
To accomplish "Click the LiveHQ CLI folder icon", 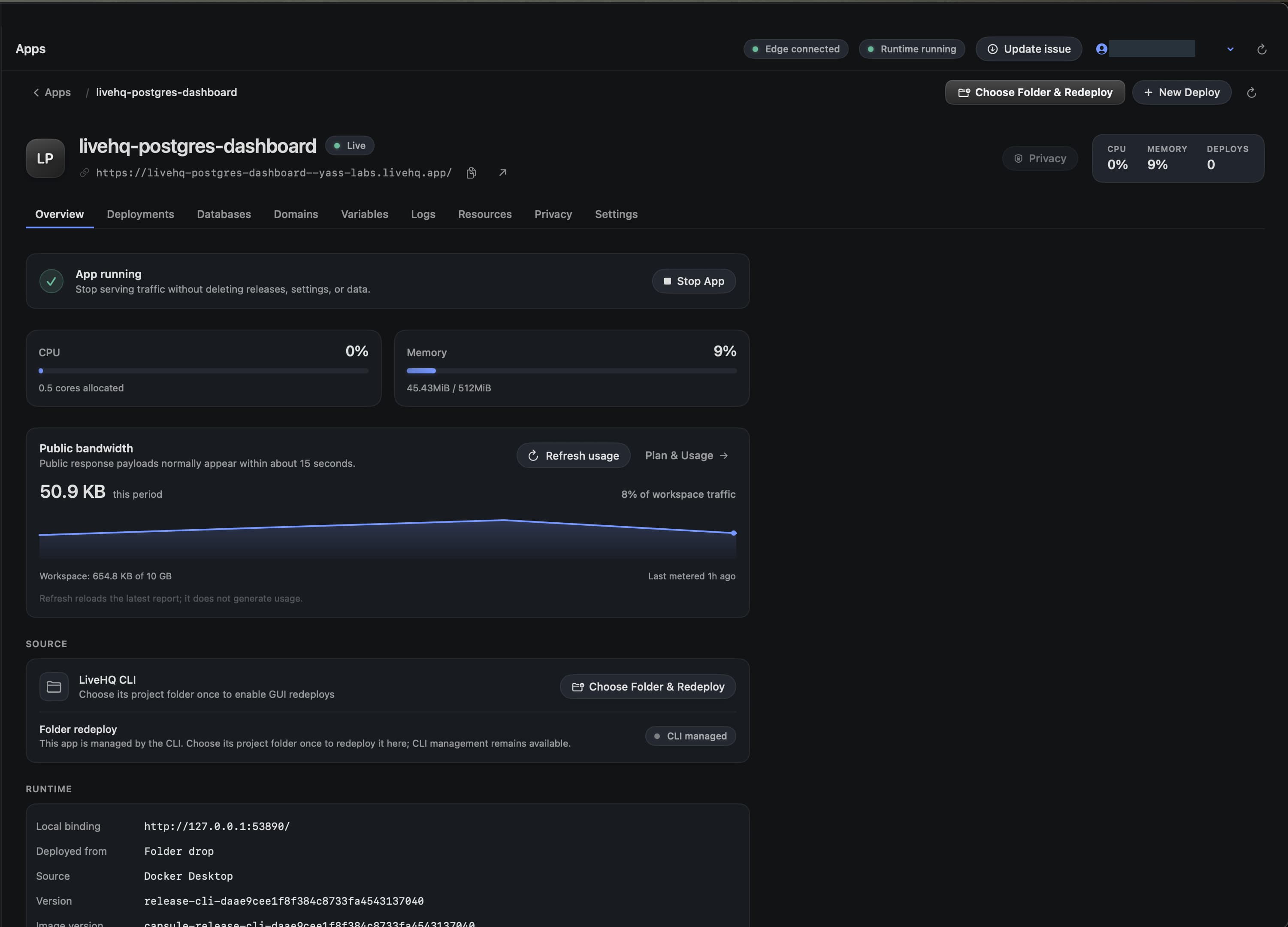I will pyautogui.click(x=54, y=687).
